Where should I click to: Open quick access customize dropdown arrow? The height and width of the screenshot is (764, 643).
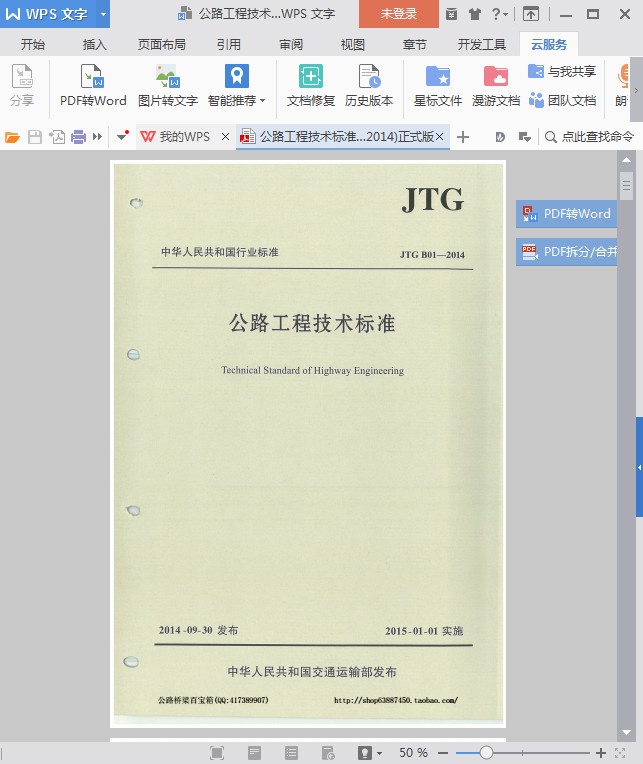[123, 136]
